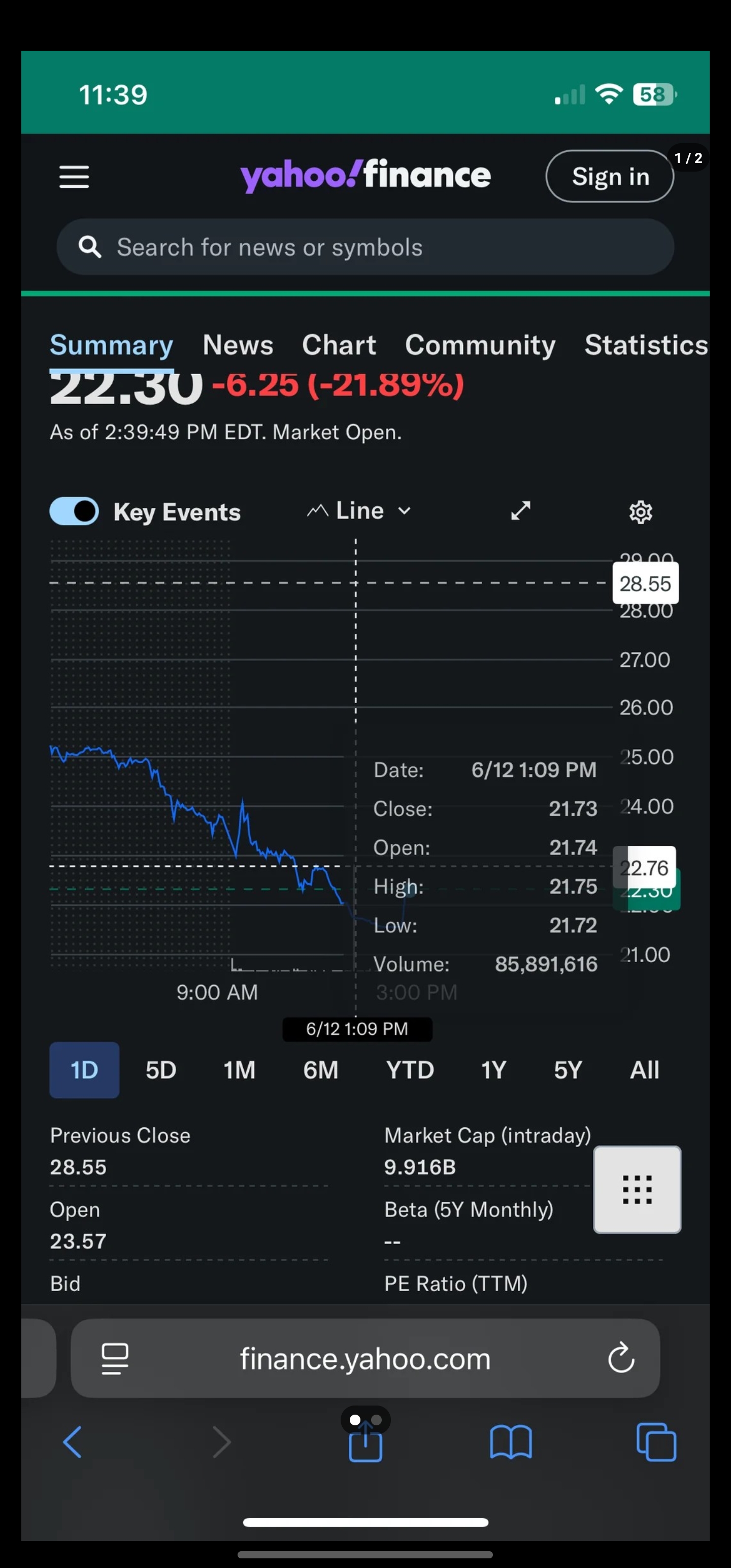This screenshot has width=731, height=1568.
Task: Expand the chart to full screen
Action: click(520, 511)
